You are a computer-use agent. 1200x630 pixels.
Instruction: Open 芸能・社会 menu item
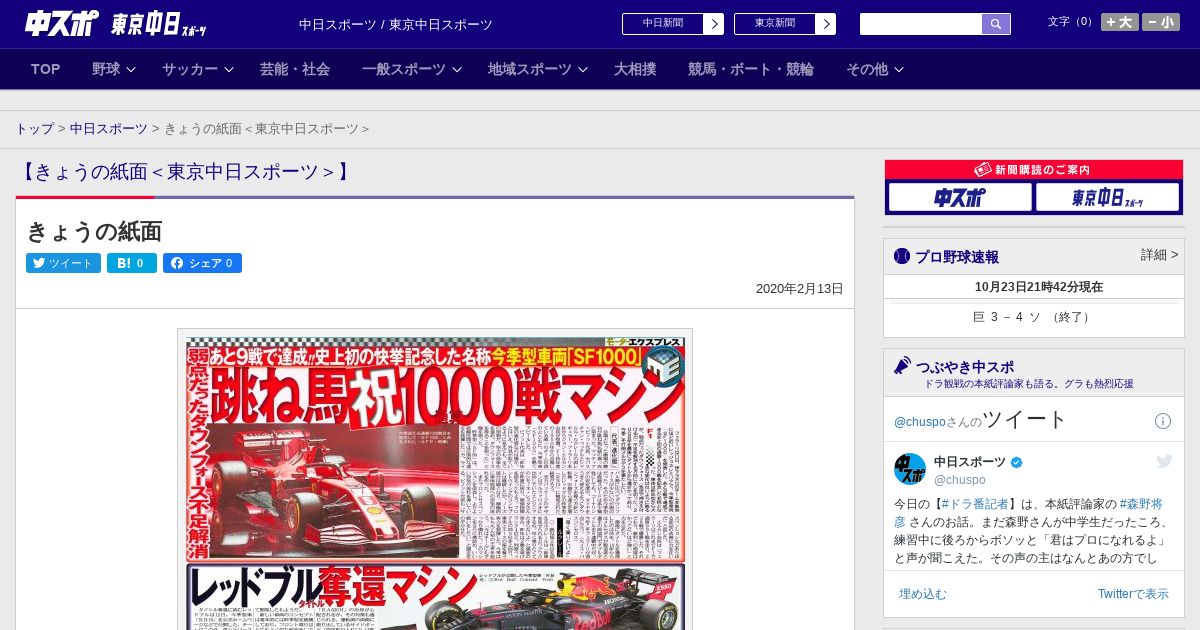pyautogui.click(x=295, y=69)
